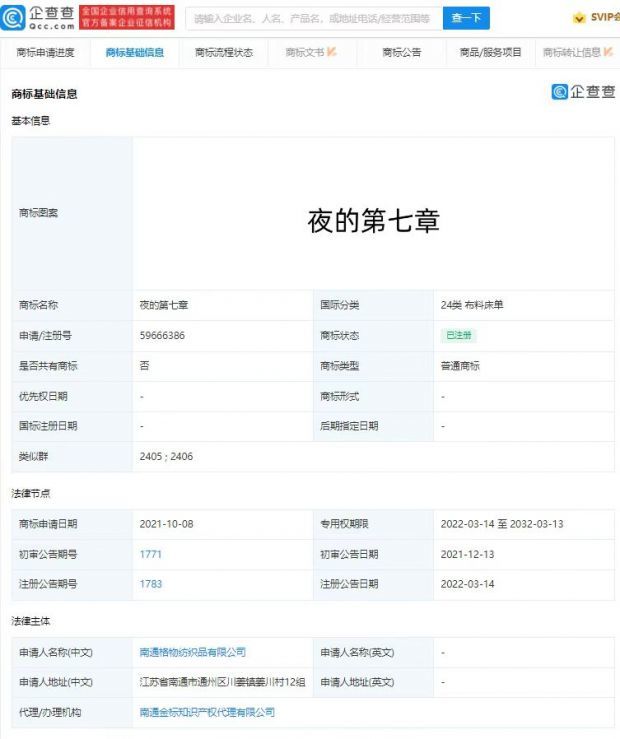Click the 企查查 watermark logo at right

[x=583, y=91]
